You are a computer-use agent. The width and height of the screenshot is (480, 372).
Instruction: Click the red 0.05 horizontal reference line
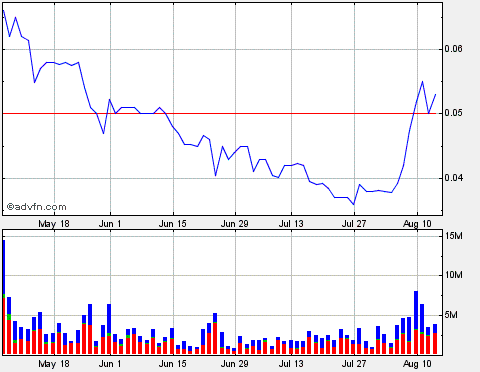(x=219, y=114)
